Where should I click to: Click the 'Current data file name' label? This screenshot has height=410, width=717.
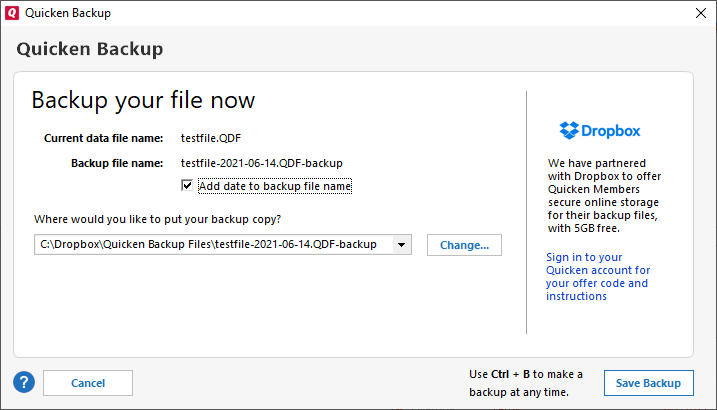point(103,138)
